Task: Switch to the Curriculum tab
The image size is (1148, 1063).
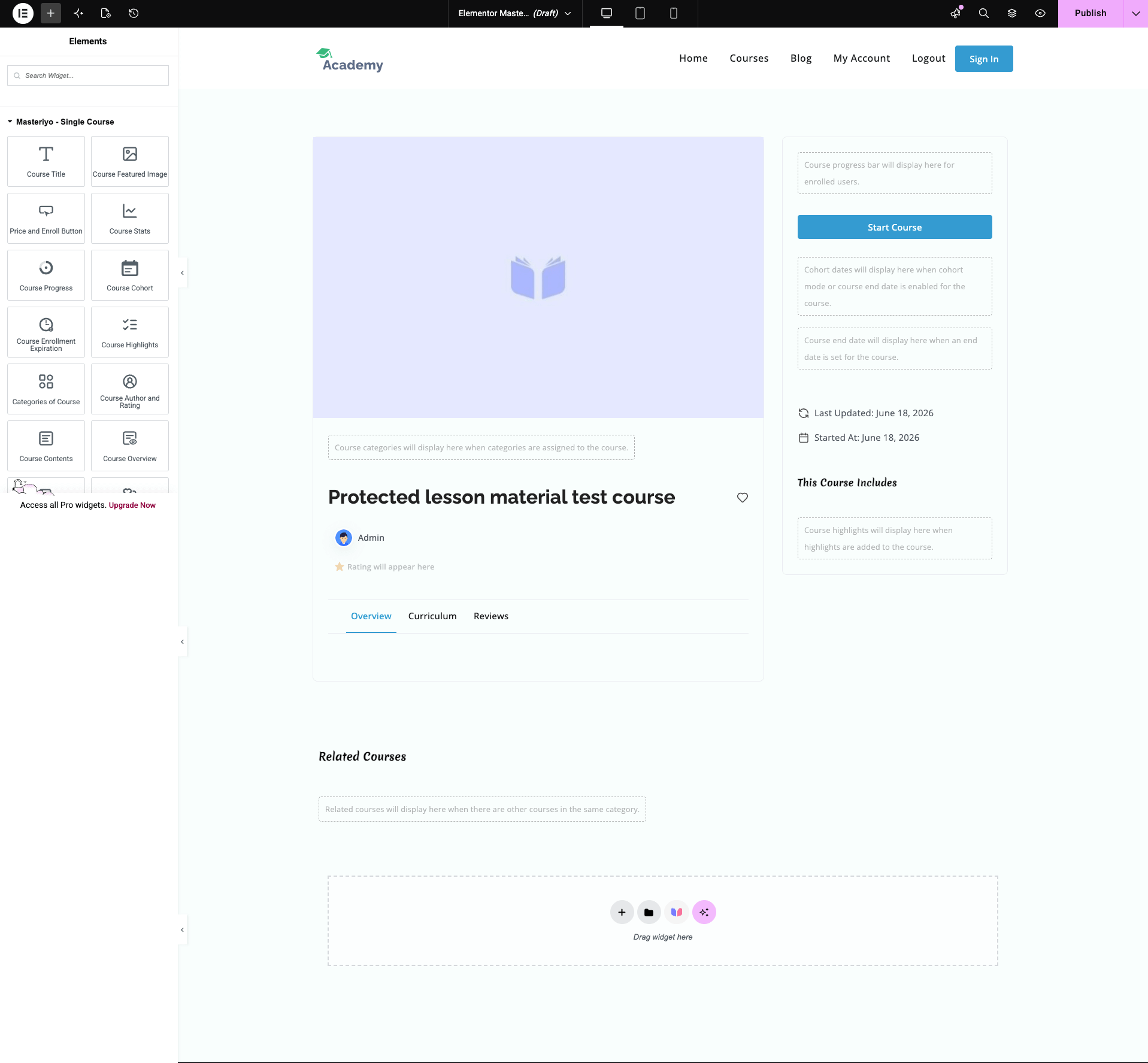Action: pos(432,616)
